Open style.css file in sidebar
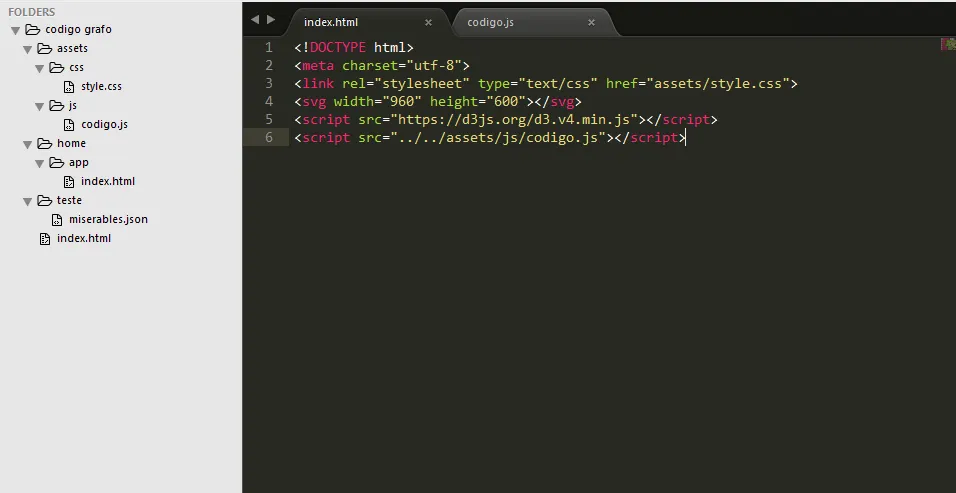Screen dimensions: 956x493 point(101,87)
